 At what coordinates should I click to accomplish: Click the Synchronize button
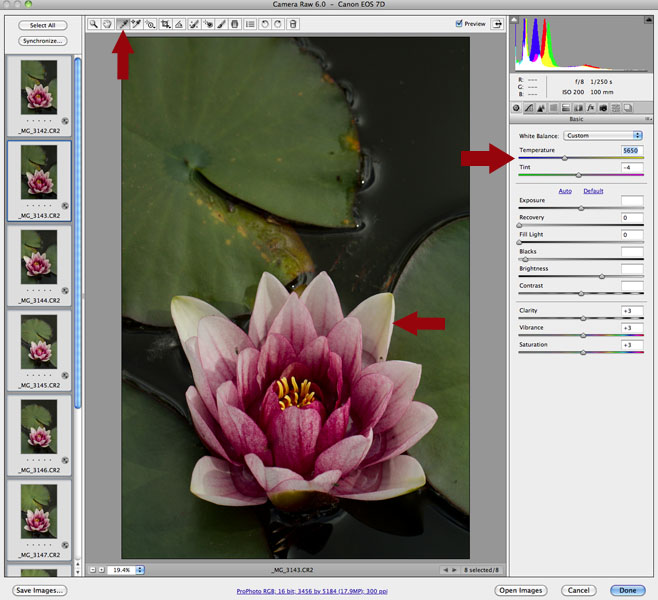pos(42,41)
